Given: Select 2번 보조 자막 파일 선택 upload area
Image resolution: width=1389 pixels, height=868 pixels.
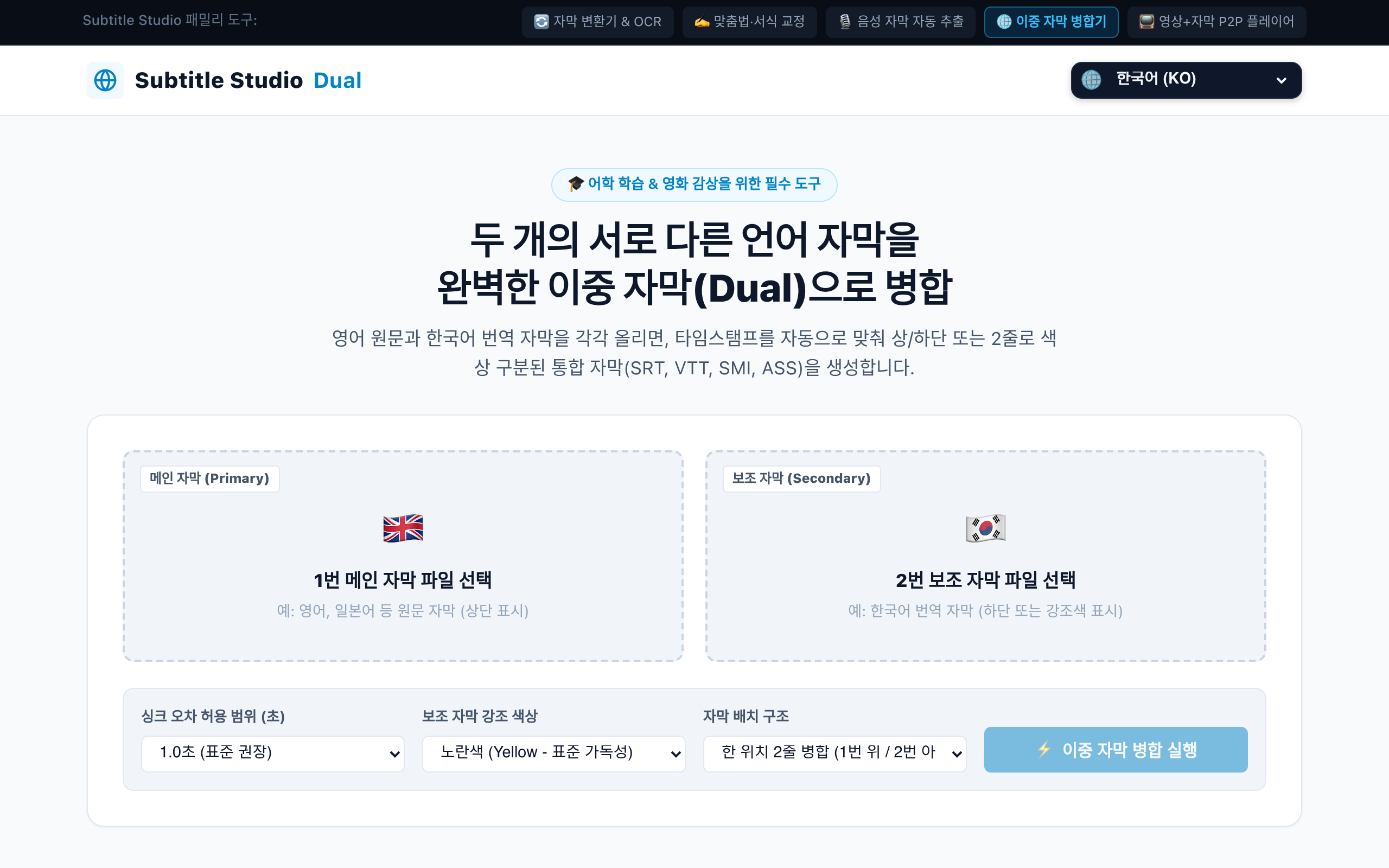Looking at the screenshot, I should [985, 556].
